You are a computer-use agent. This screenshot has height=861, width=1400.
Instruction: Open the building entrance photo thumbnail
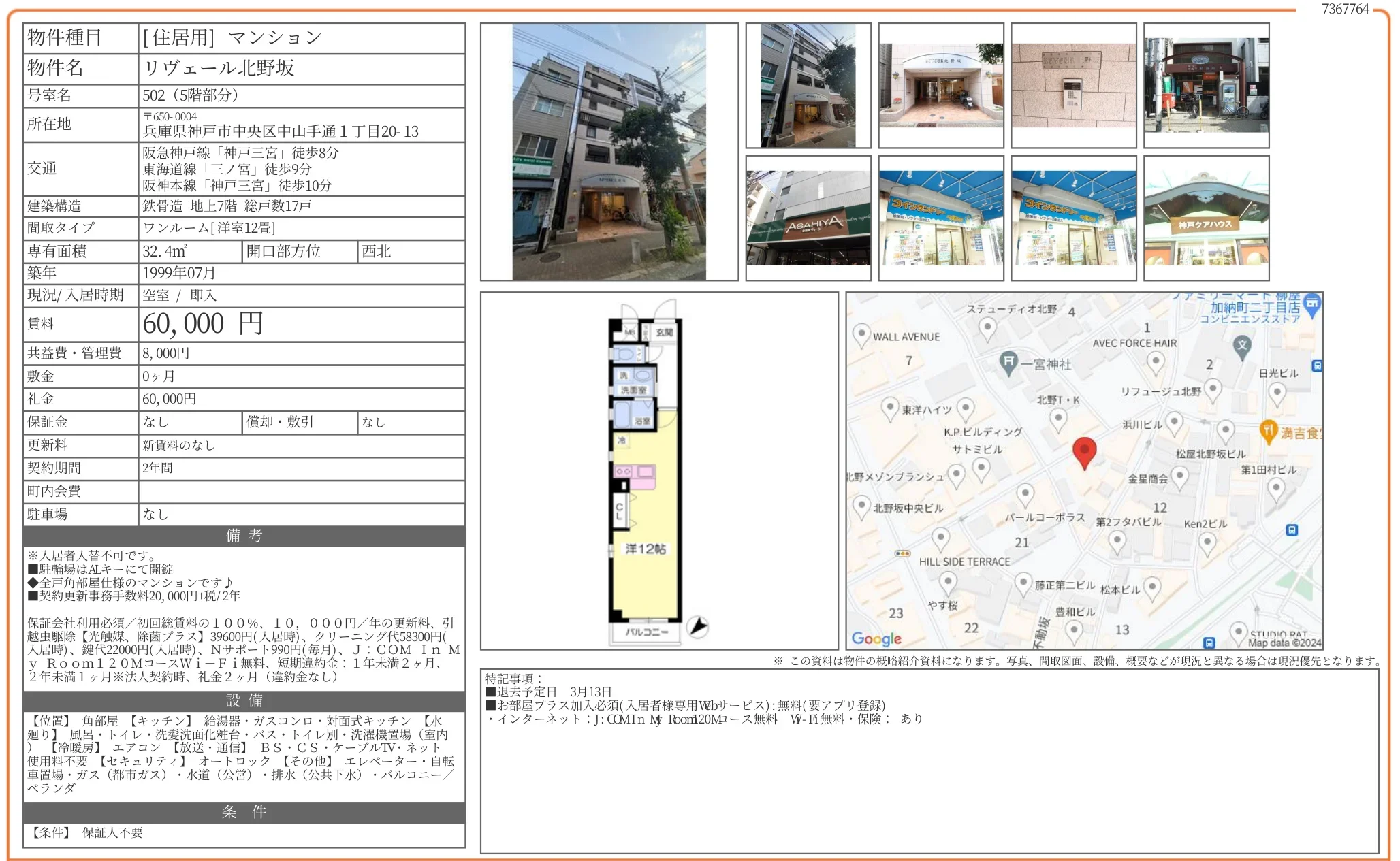click(940, 86)
